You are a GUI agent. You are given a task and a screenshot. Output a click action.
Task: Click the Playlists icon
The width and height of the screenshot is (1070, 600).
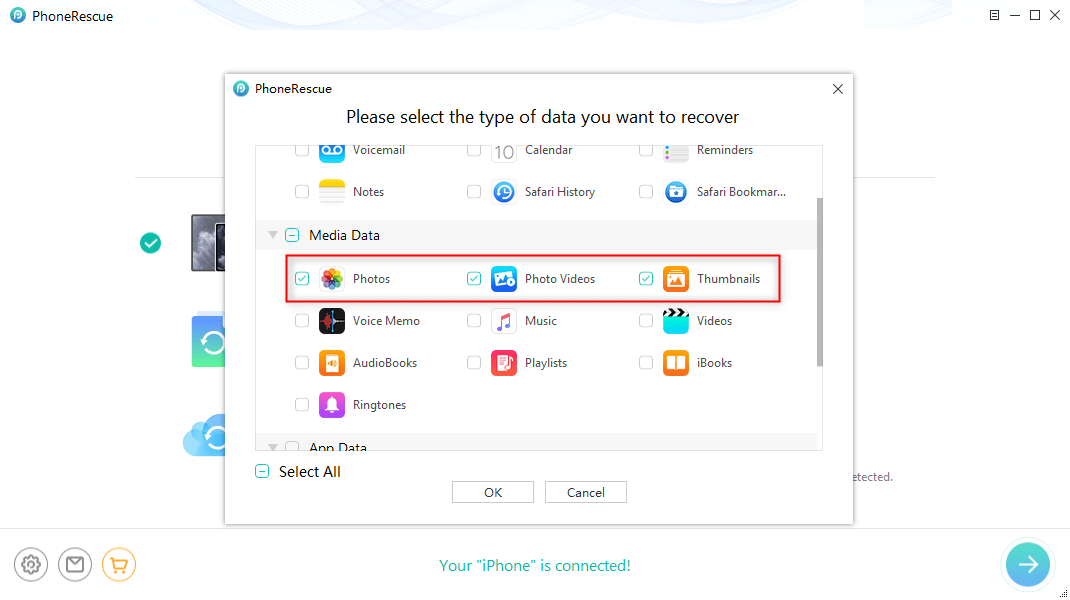[x=504, y=363]
